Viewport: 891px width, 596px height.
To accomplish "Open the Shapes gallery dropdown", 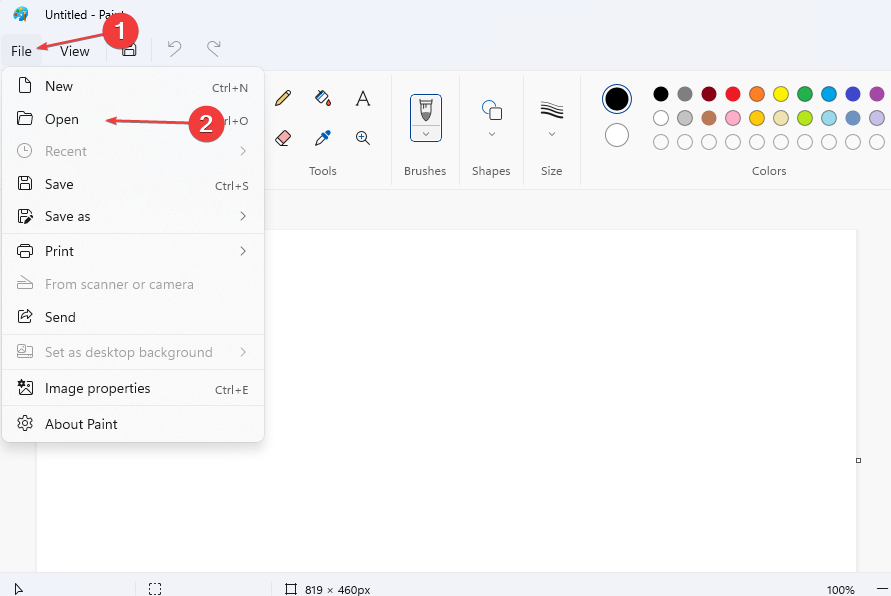I will click(x=491, y=133).
